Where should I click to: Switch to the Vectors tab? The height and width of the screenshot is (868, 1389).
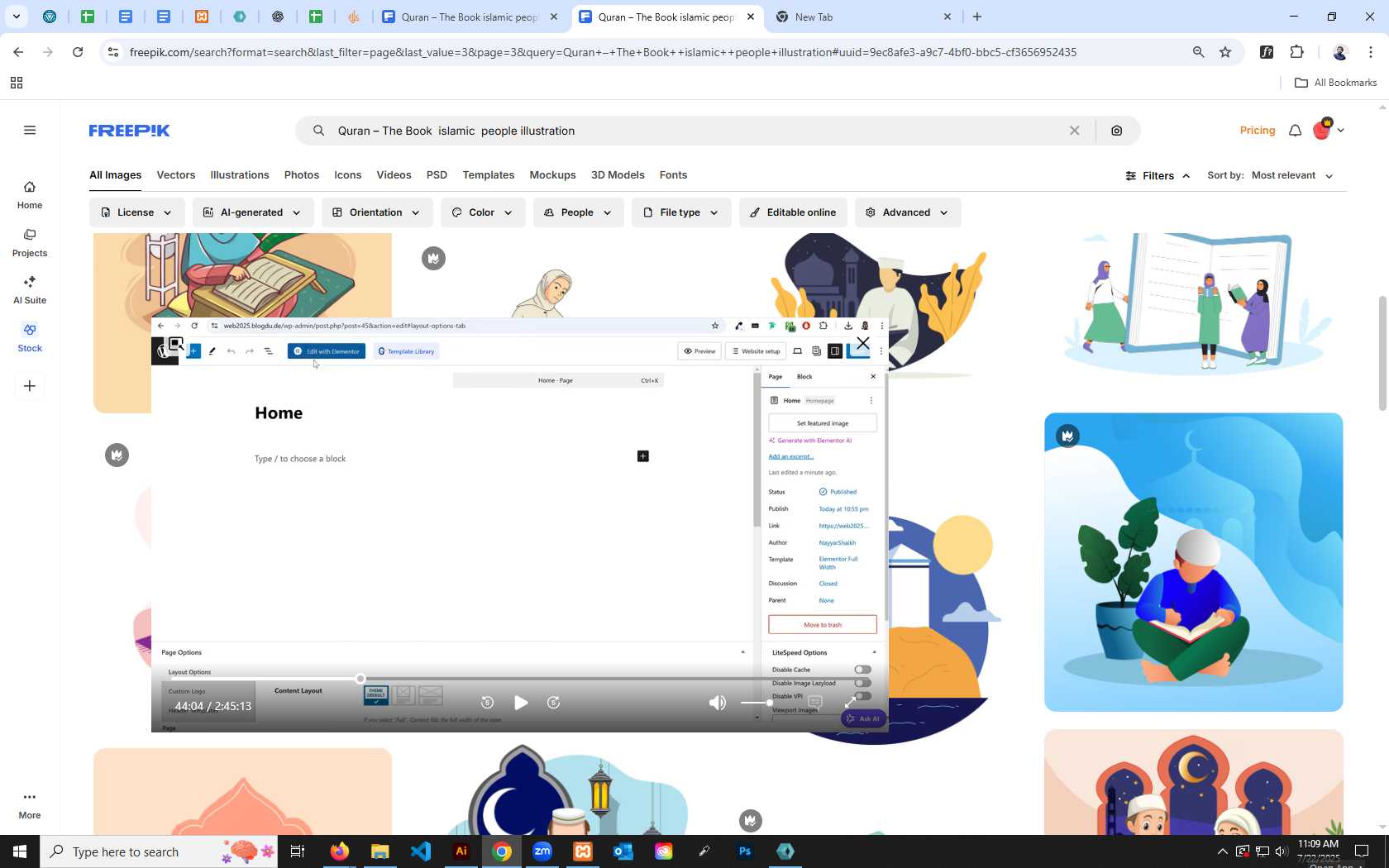click(176, 175)
